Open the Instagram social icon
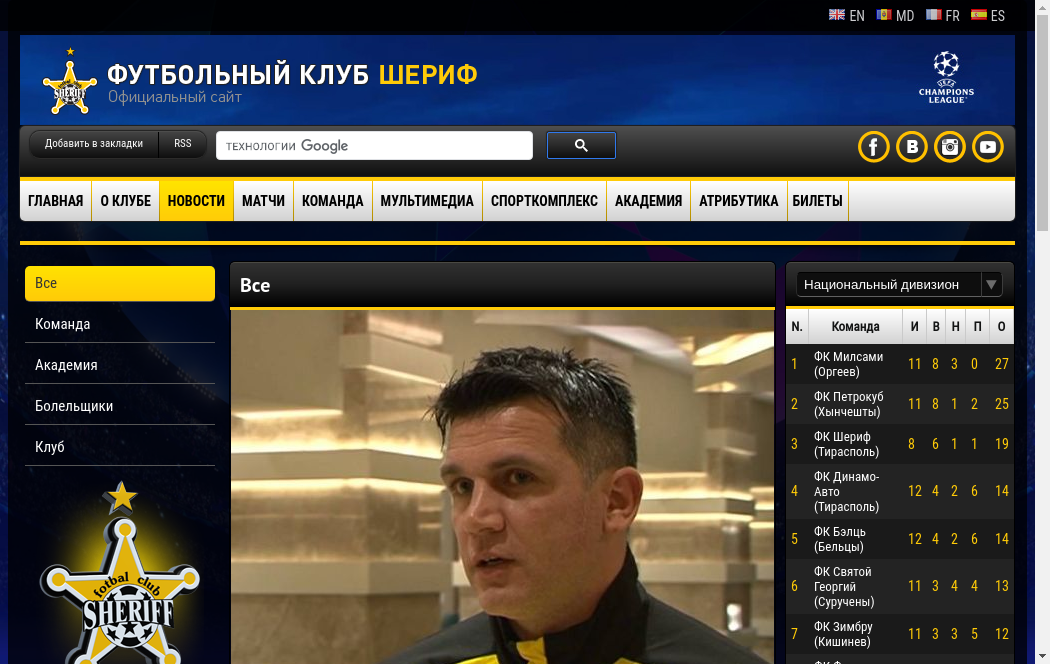1050x664 pixels. click(x=949, y=147)
